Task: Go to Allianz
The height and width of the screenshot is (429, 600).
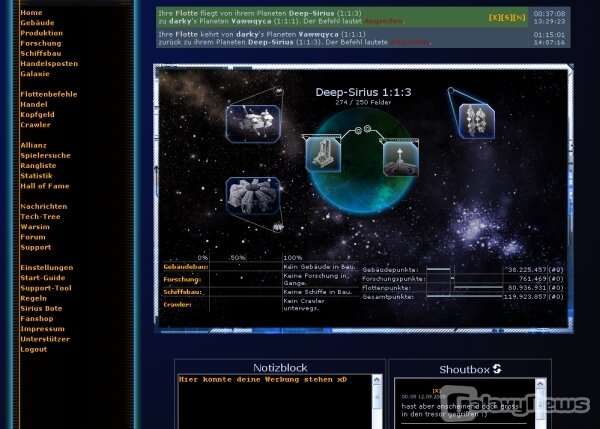Action: pos(33,145)
